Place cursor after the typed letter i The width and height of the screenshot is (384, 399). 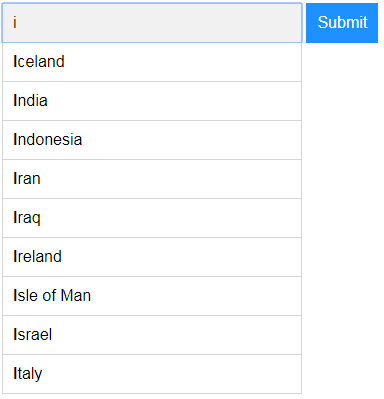[x=17, y=23]
